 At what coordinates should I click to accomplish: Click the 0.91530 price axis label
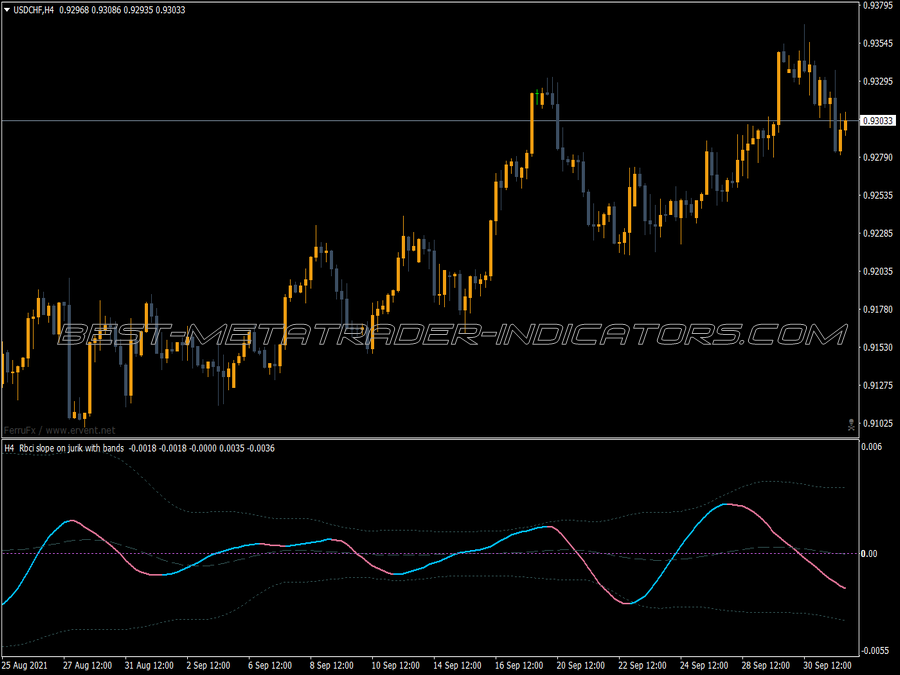(878, 347)
